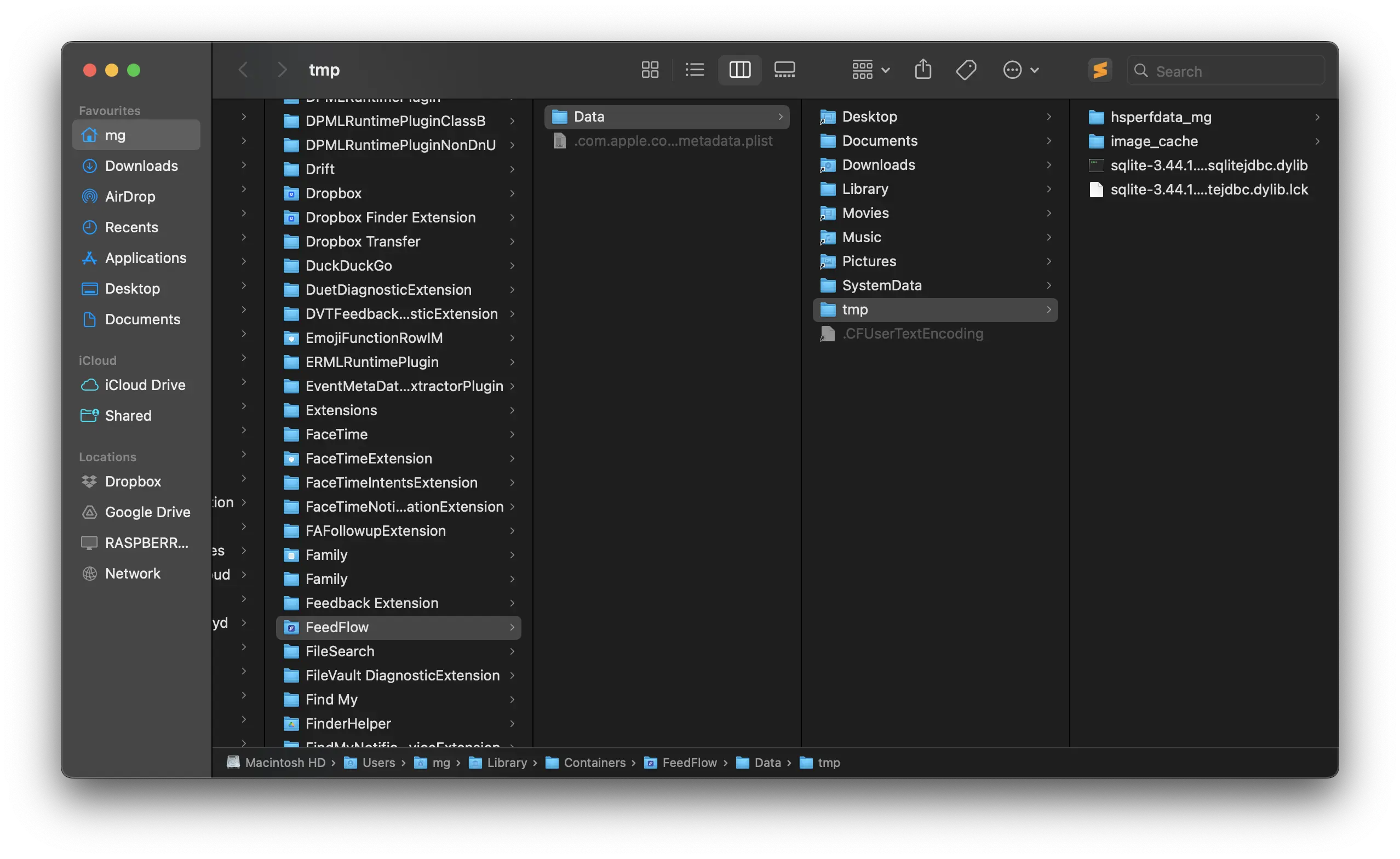The image size is (1400, 859).
Task: Select the RASPBERR... volume in sidebar
Action: tap(136, 543)
